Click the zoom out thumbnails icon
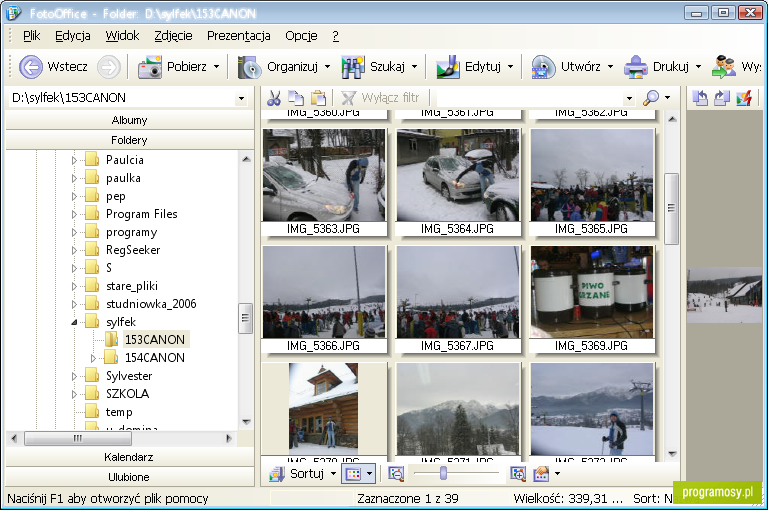 click(x=396, y=474)
